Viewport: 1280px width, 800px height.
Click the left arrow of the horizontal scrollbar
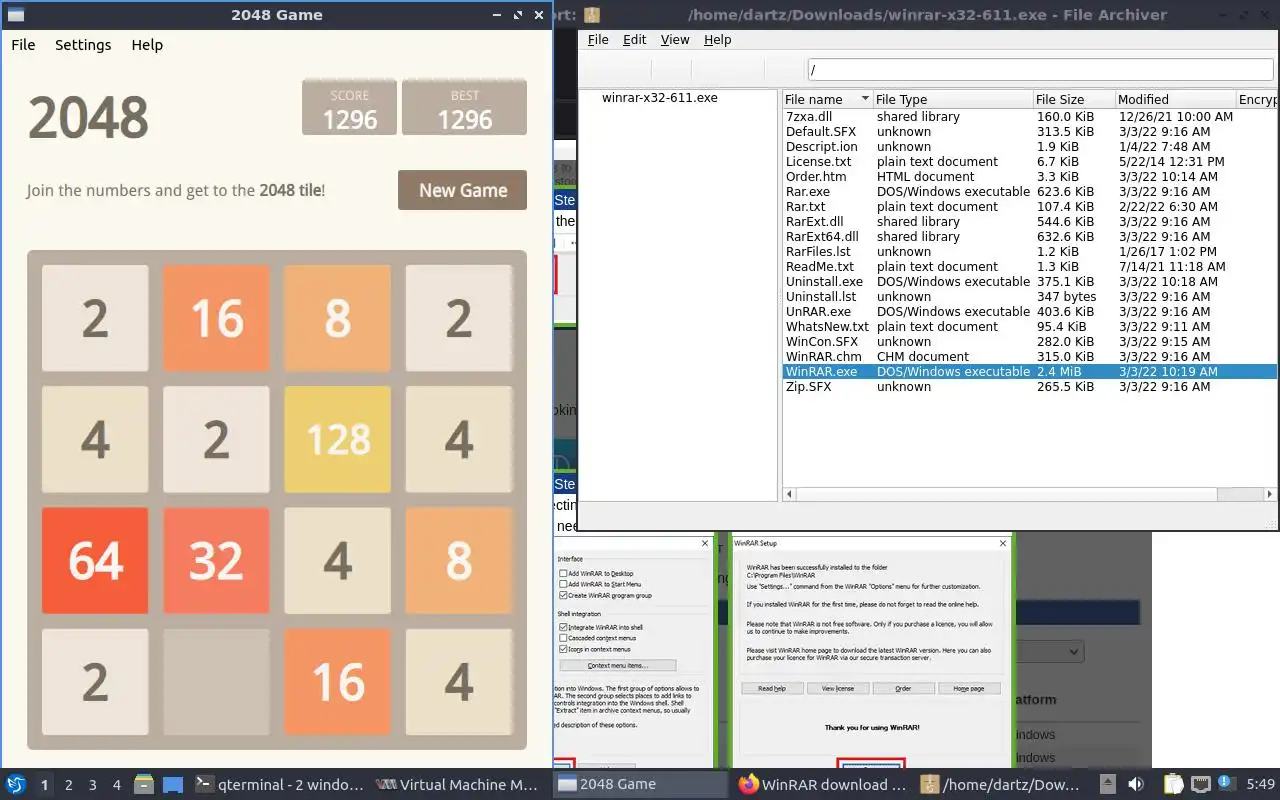tap(789, 494)
